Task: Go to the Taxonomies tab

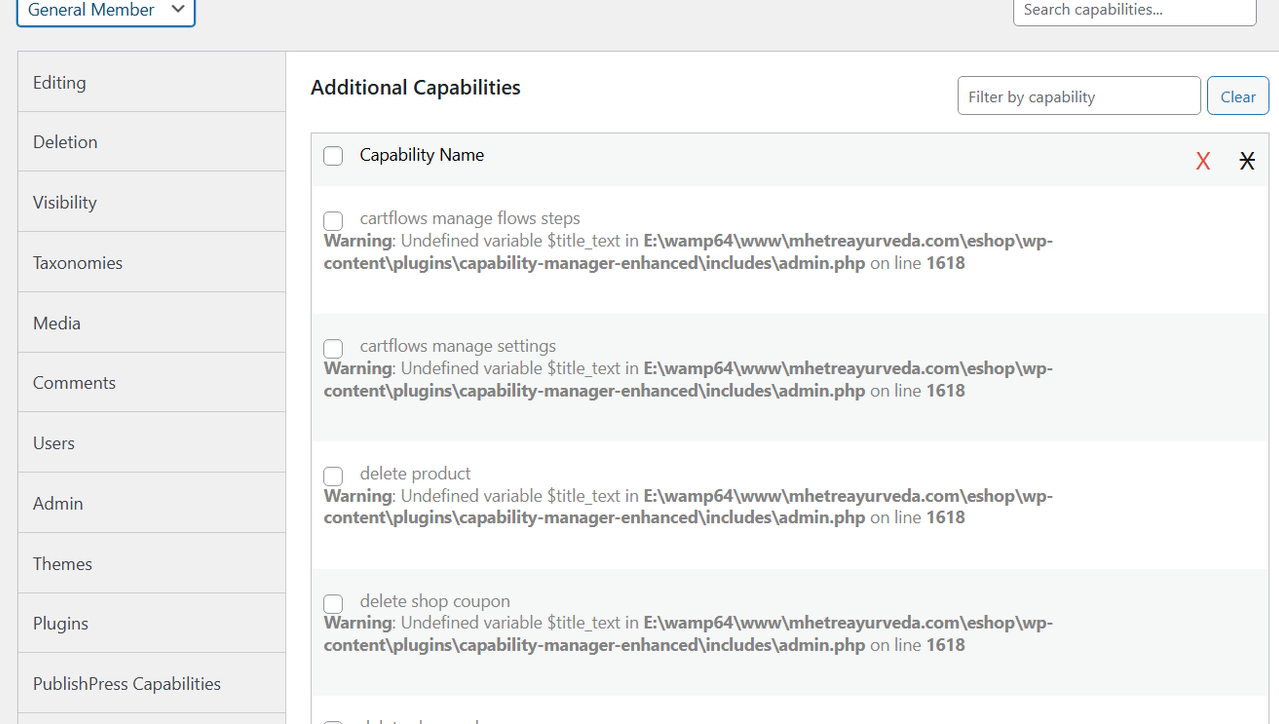Action: (152, 262)
